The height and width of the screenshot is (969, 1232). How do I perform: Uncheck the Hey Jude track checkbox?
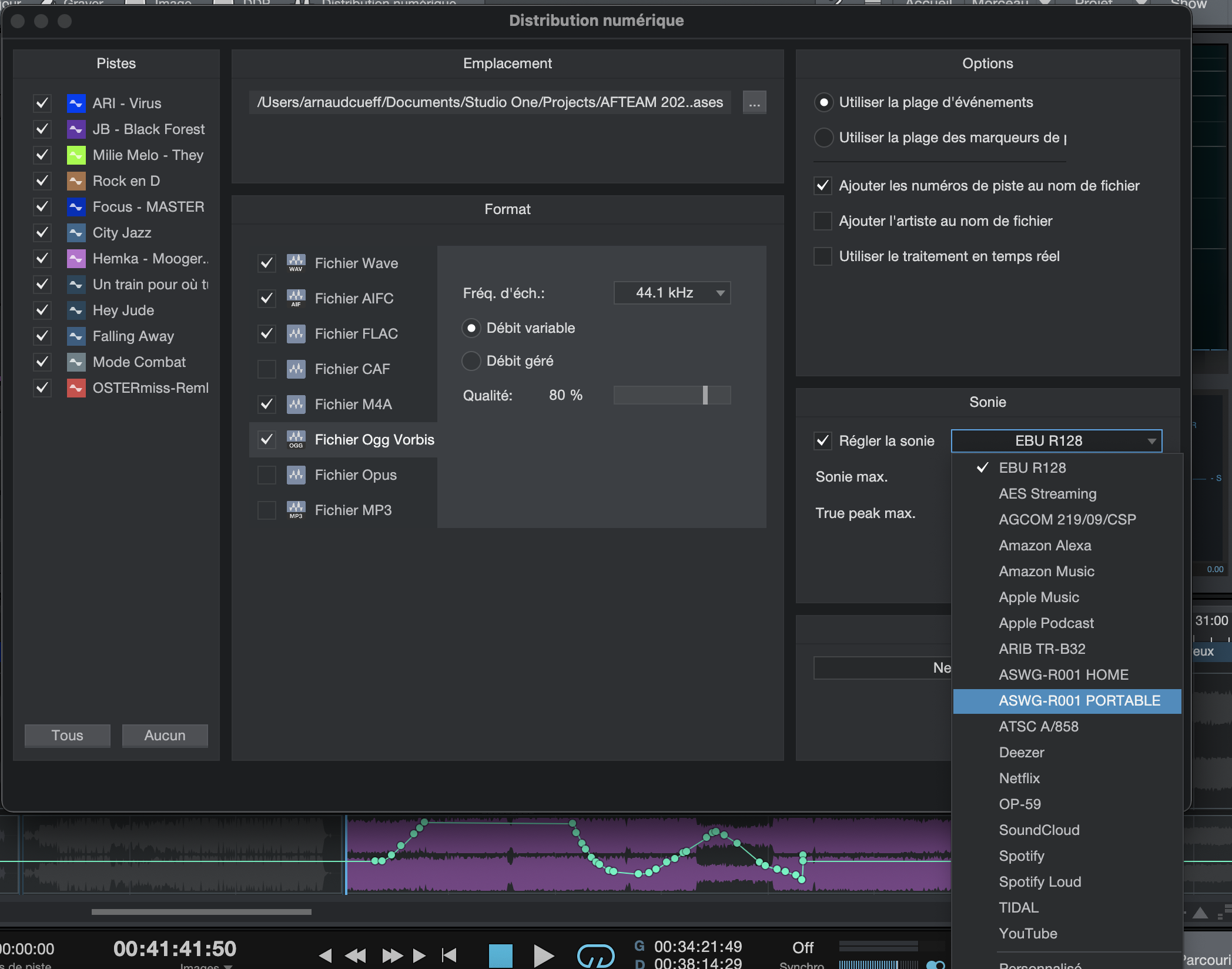coord(42,310)
